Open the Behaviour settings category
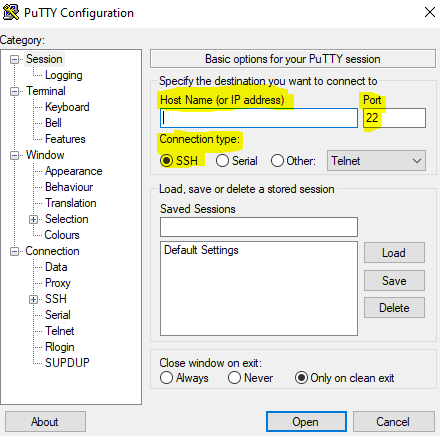The image size is (440, 436). tap(69, 187)
